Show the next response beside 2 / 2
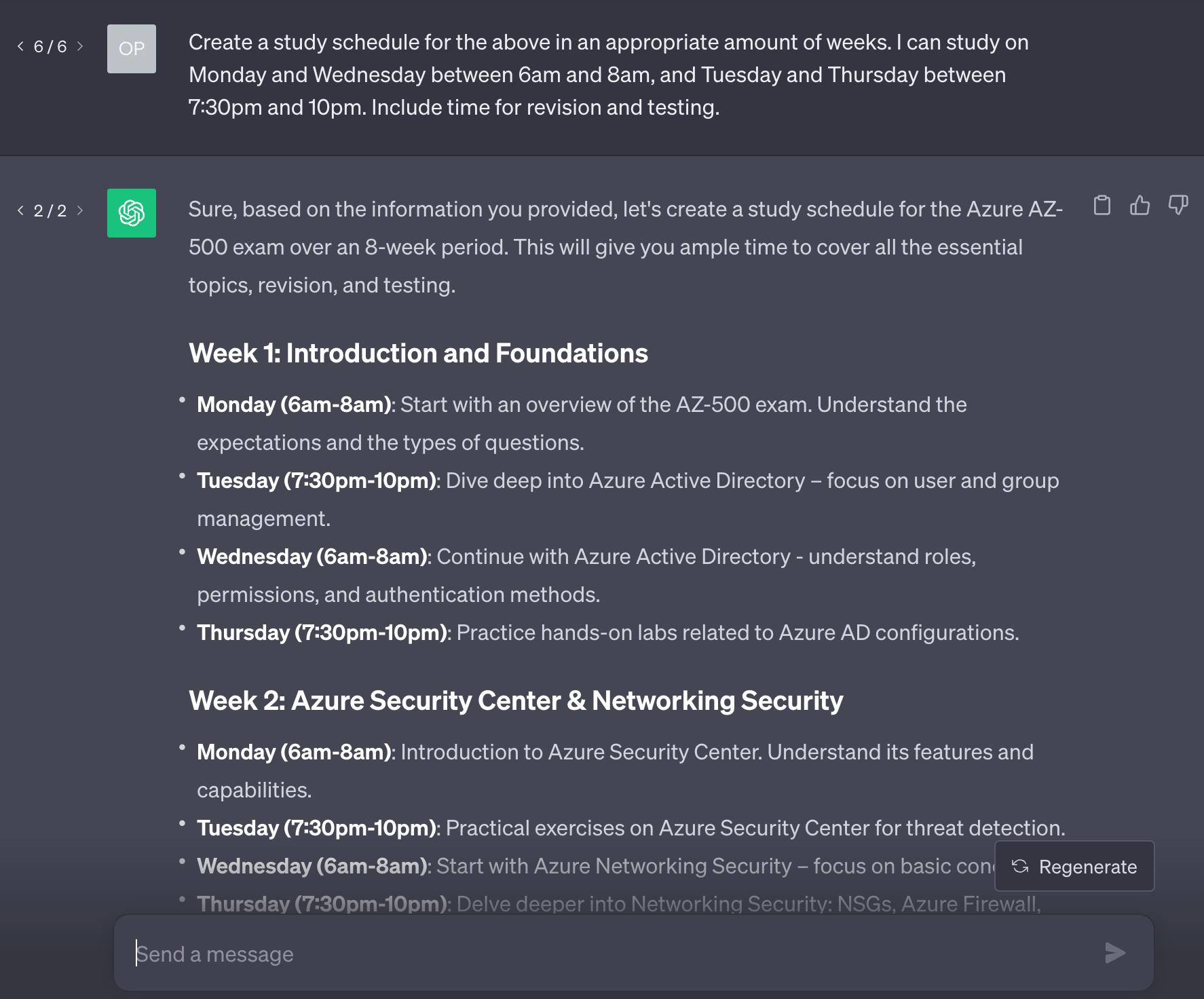This screenshot has width=1204, height=999. coord(80,210)
